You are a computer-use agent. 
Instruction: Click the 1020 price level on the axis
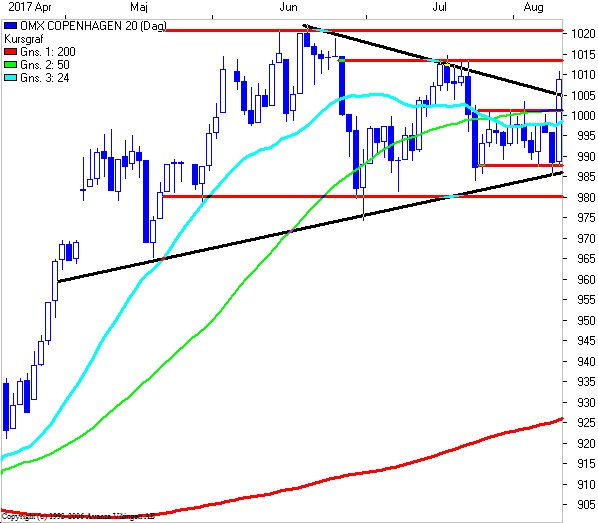583,34
